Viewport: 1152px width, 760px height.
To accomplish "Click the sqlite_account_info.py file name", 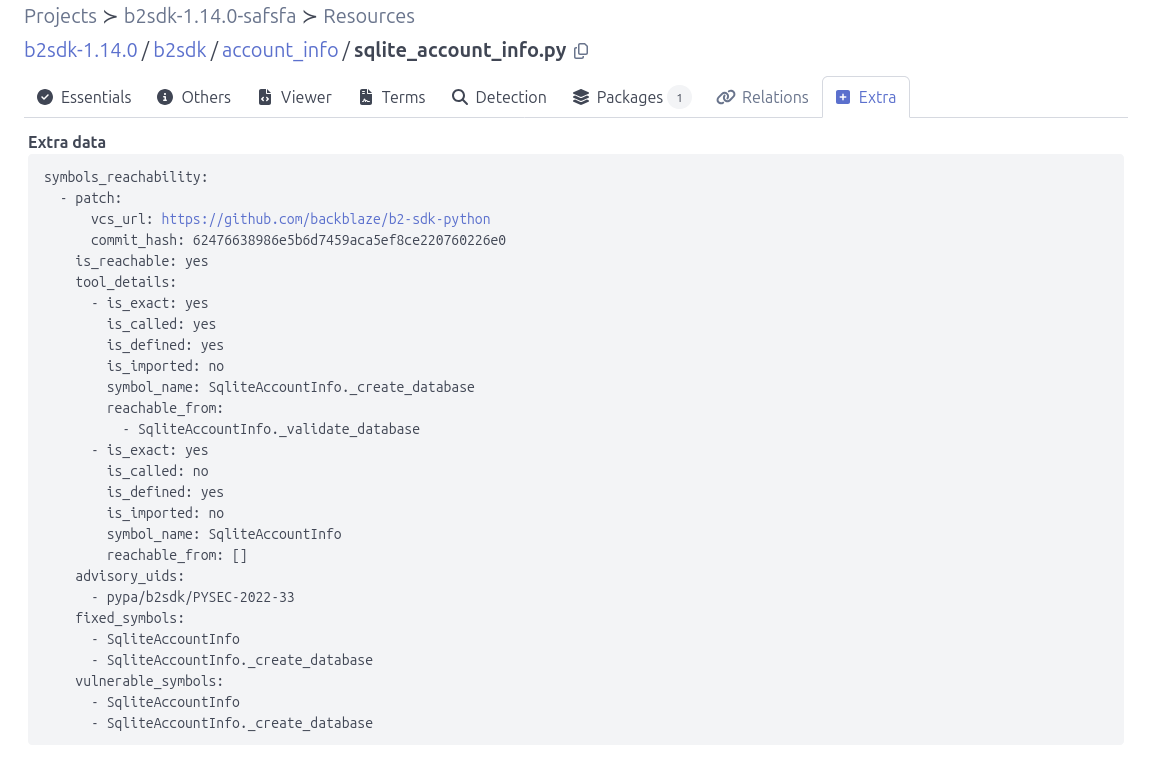I will (460, 50).
